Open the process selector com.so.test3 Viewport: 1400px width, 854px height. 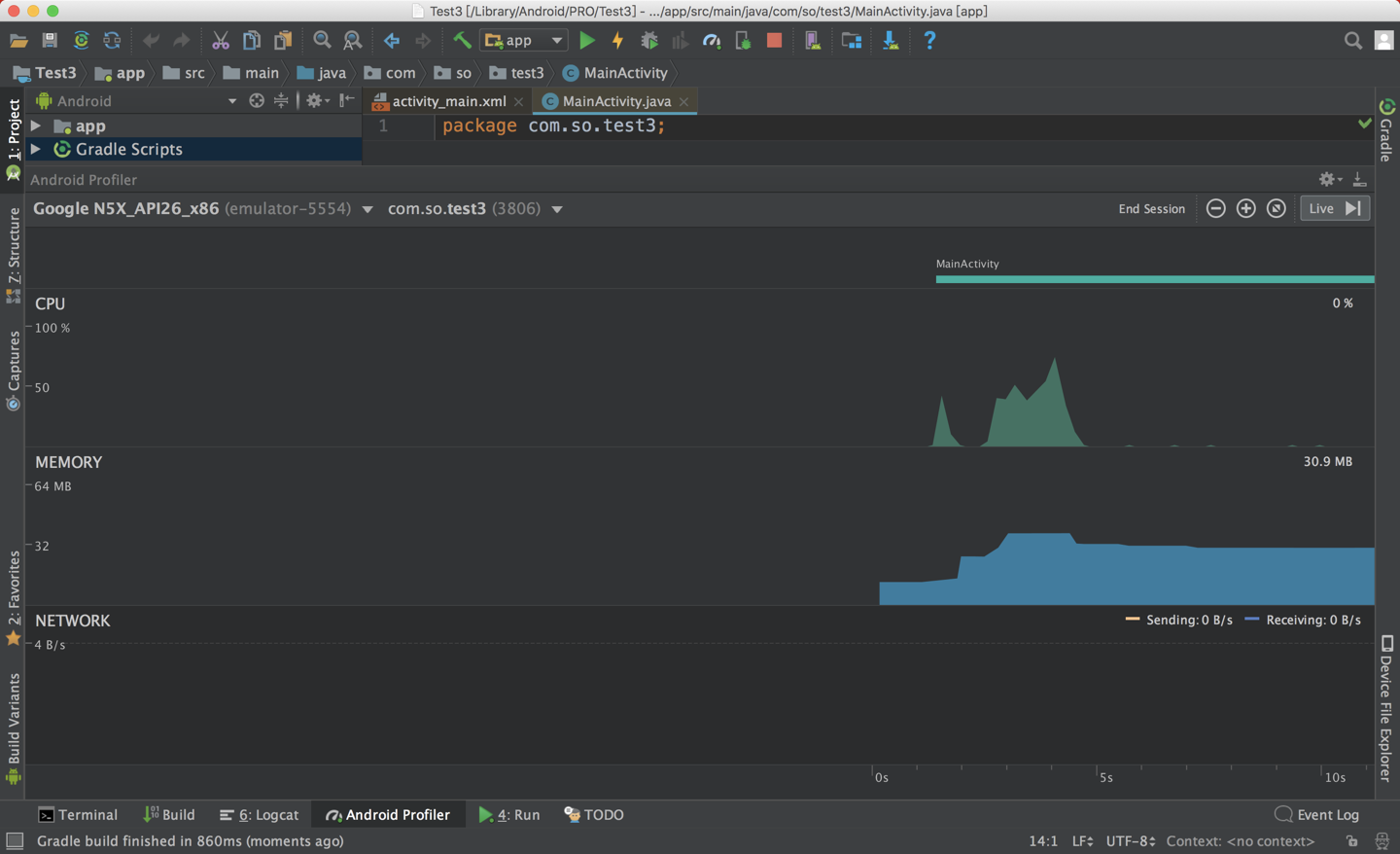475,209
